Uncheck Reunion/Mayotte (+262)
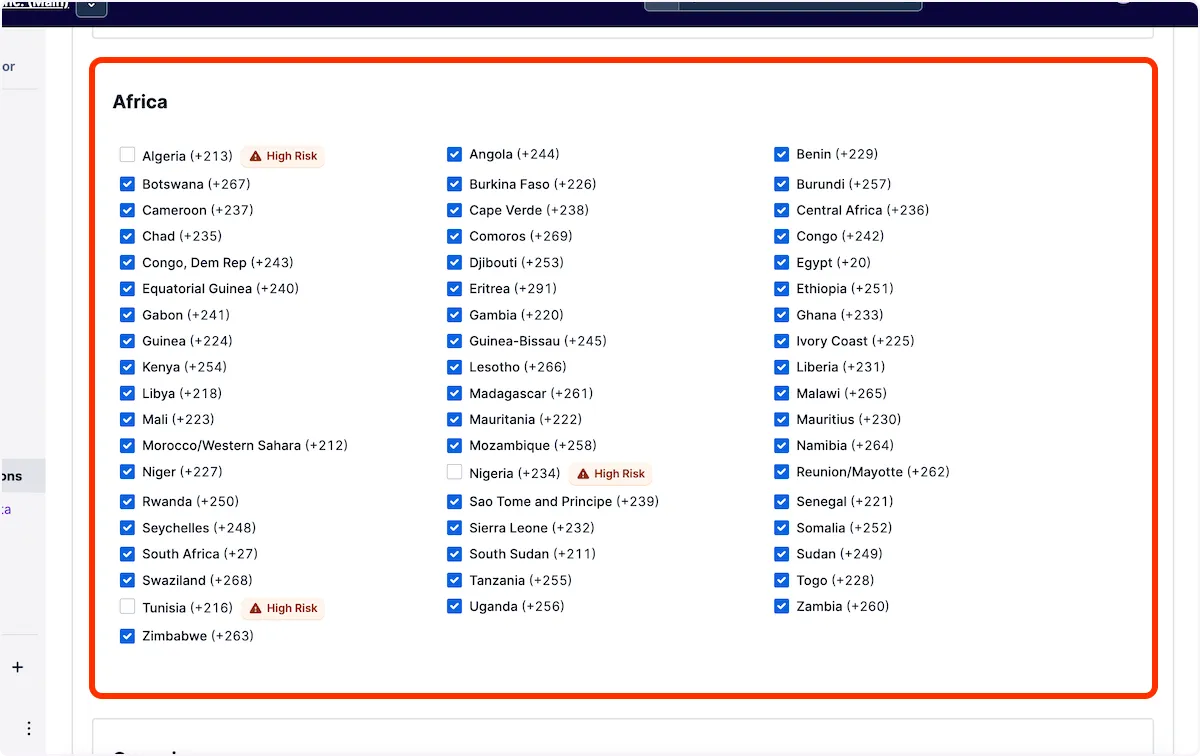Viewport: 1200px width, 756px height. [x=781, y=471]
